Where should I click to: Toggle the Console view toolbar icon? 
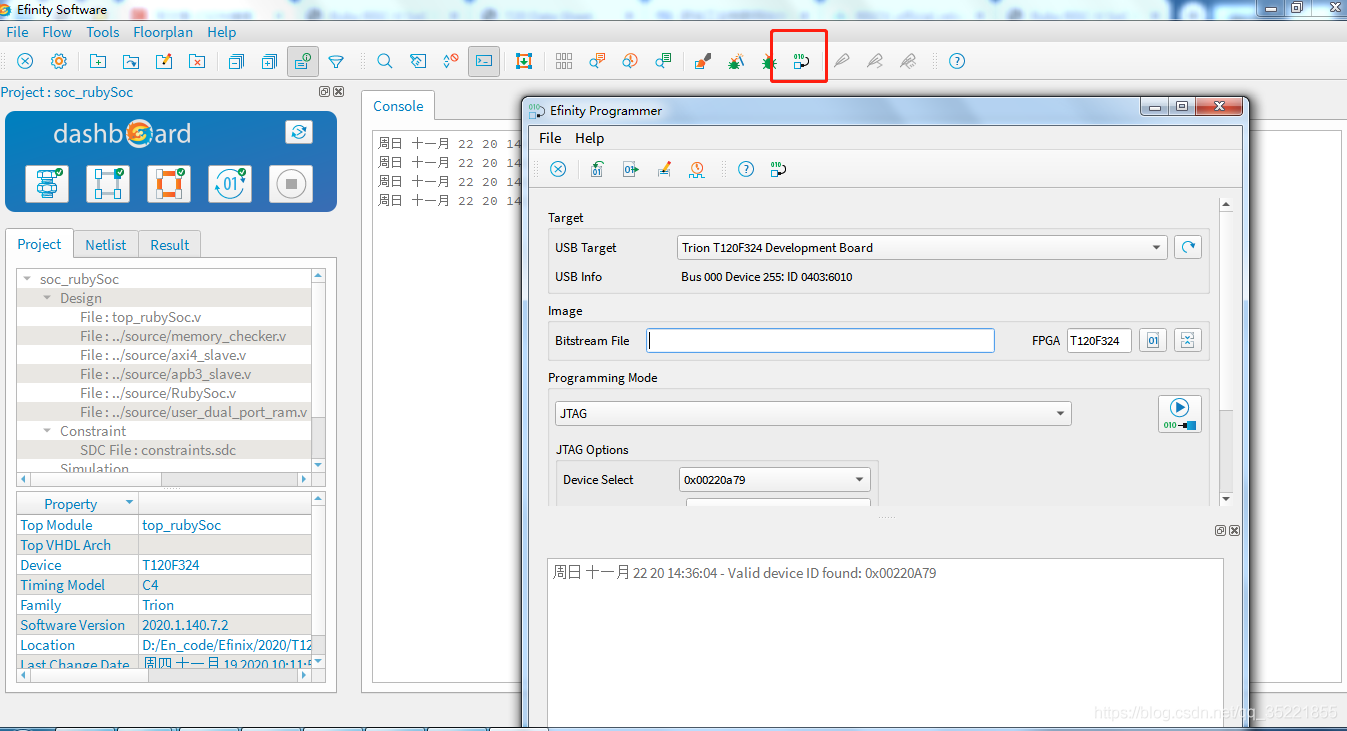[484, 61]
